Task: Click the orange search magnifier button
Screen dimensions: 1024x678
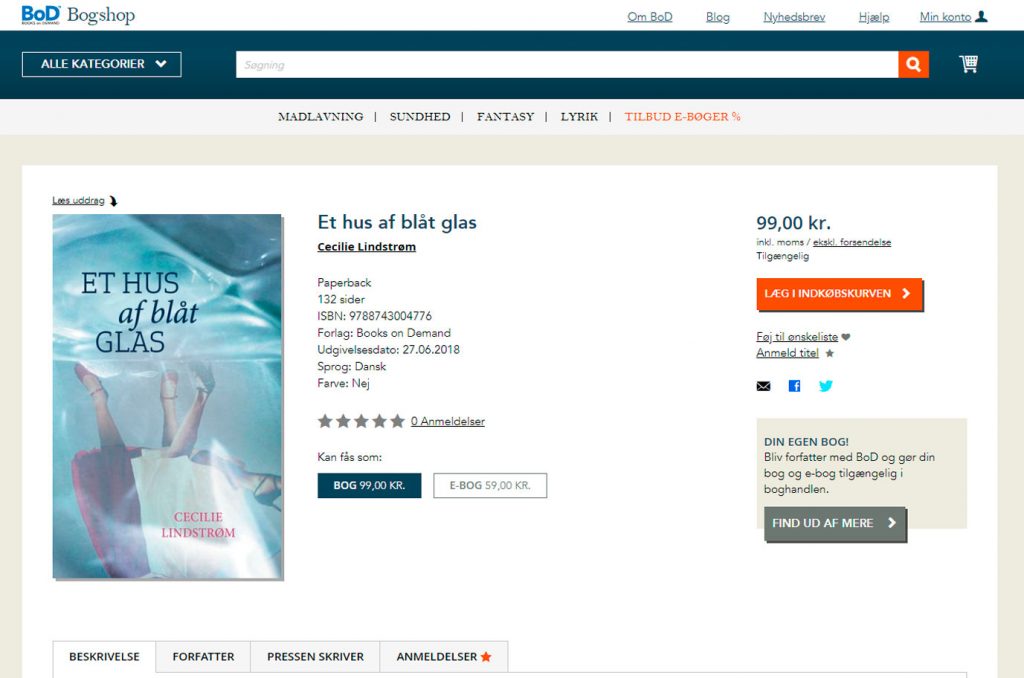Action: [913, 65]
